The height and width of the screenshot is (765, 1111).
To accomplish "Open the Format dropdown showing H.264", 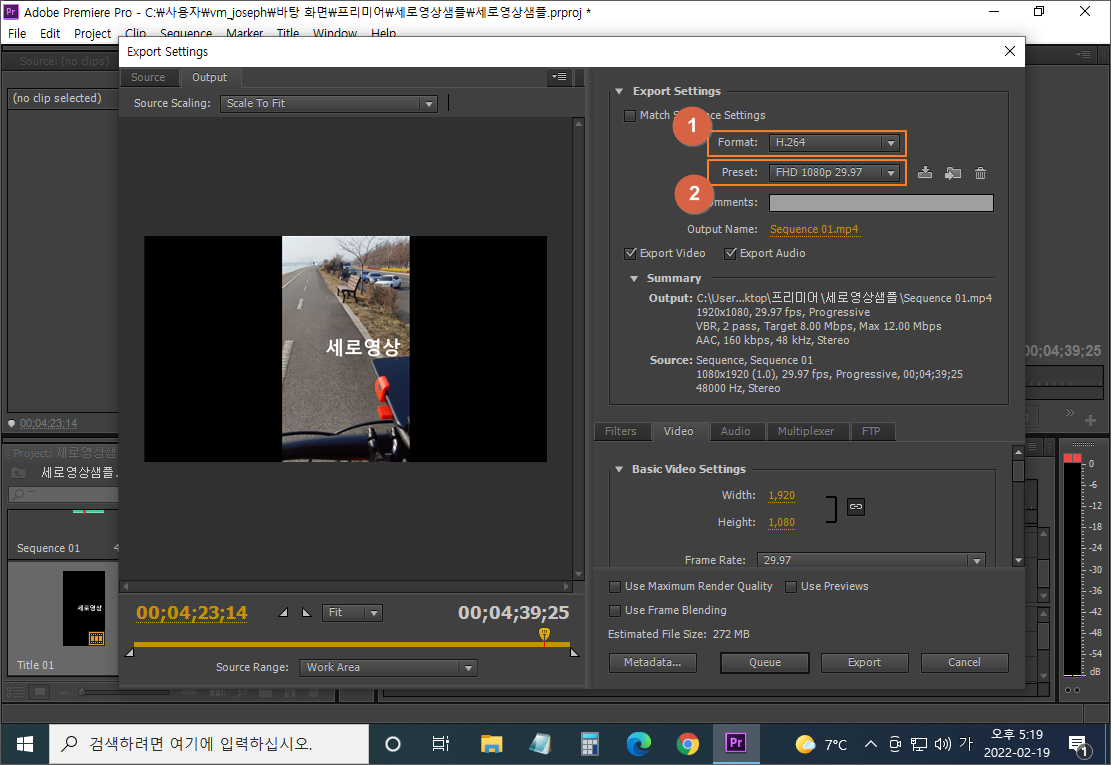I will 834,142.
